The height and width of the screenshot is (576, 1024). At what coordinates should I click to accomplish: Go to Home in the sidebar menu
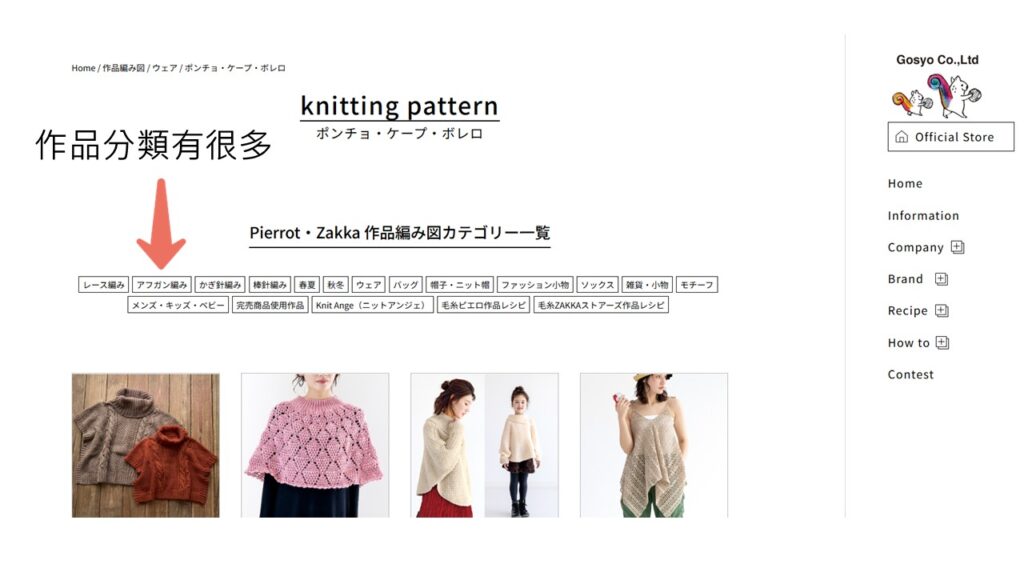click(x=904, y=184)
